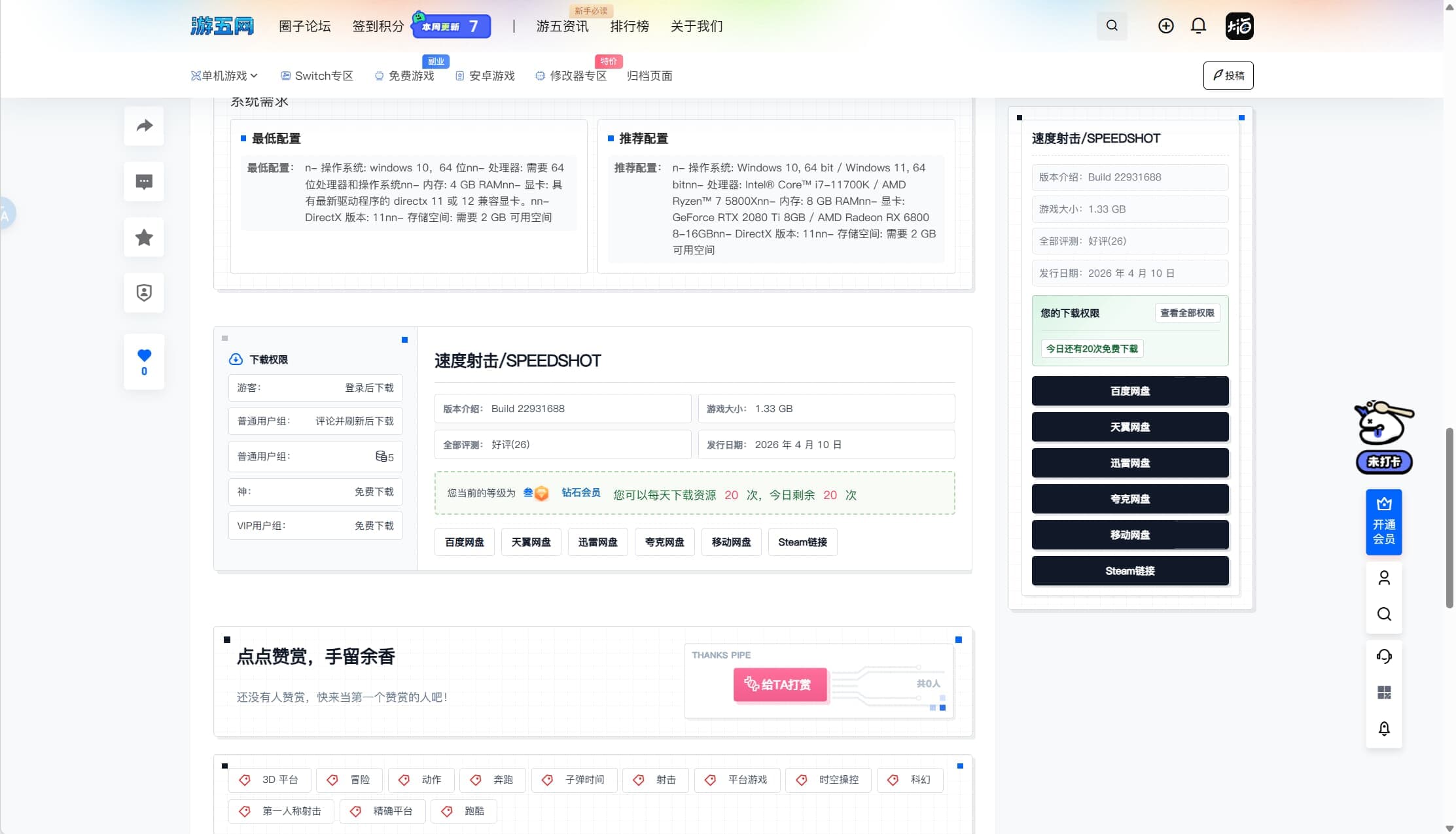Click the page vertical scrollbar thumb
Viewport: 1456px width, 834px height.
pyautogui.click(x=1449, y=517)
